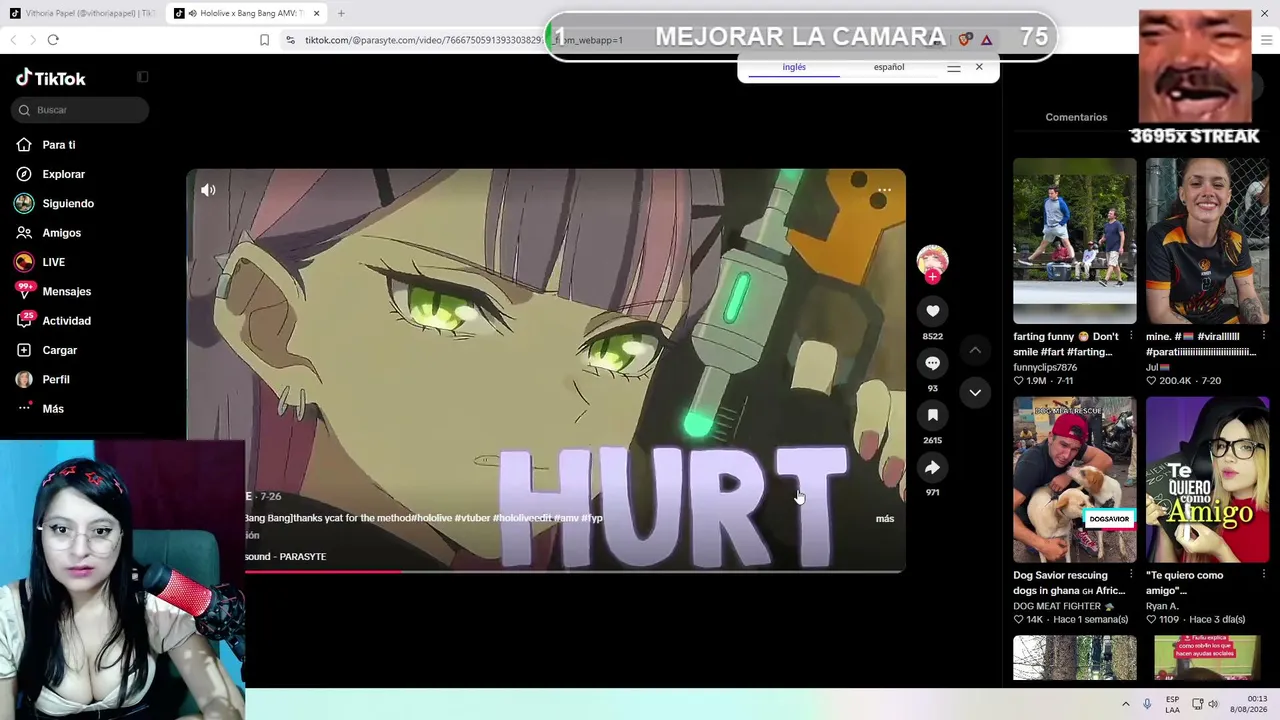Open the Cargar upload page
Viewport: 1280px width, 720px height.
coord(60,350)
